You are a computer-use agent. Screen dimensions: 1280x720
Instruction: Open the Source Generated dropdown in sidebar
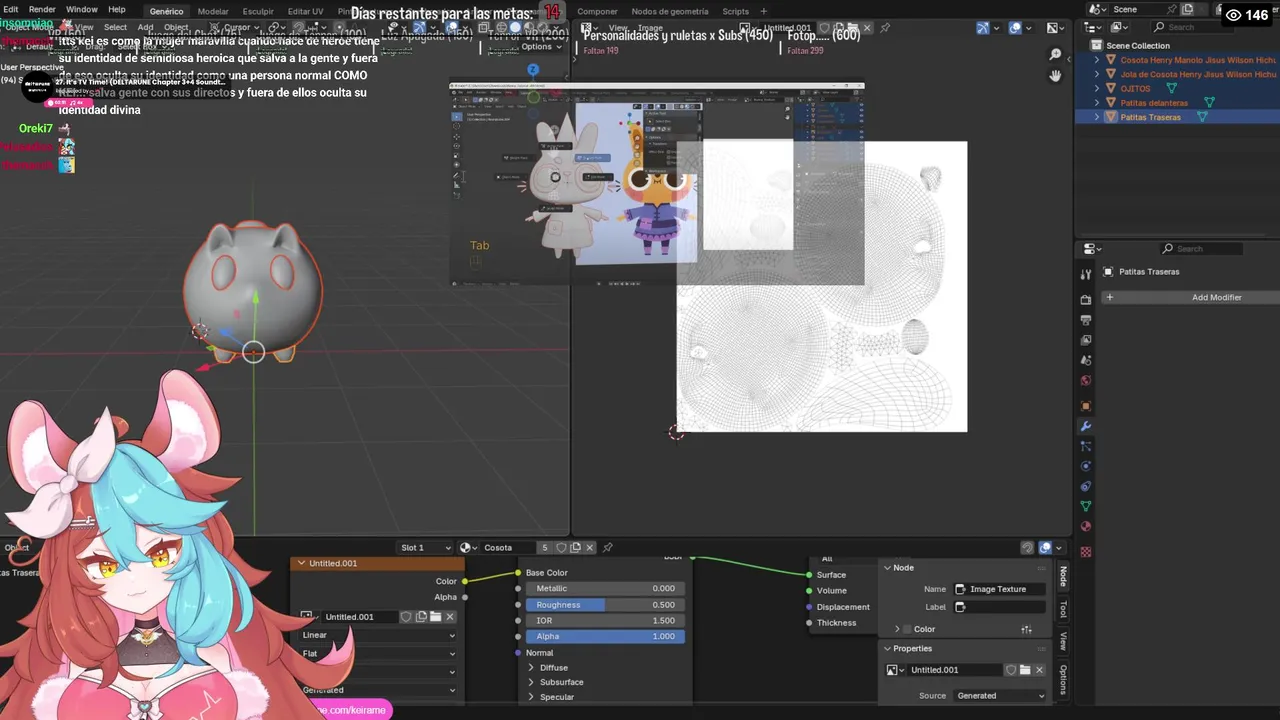coord(1000,695)
